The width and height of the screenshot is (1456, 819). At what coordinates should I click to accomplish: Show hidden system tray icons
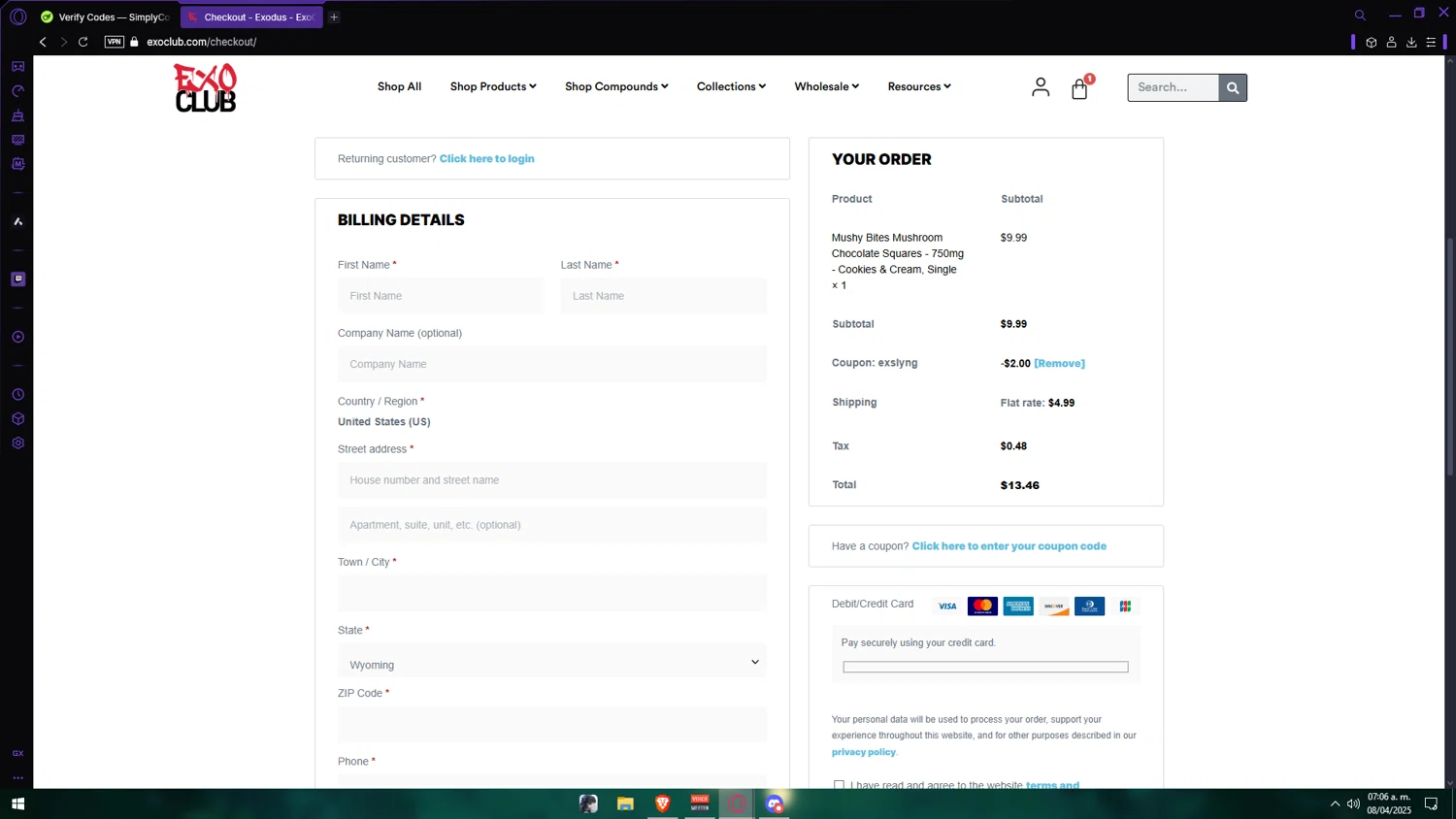pos(1335,803)
